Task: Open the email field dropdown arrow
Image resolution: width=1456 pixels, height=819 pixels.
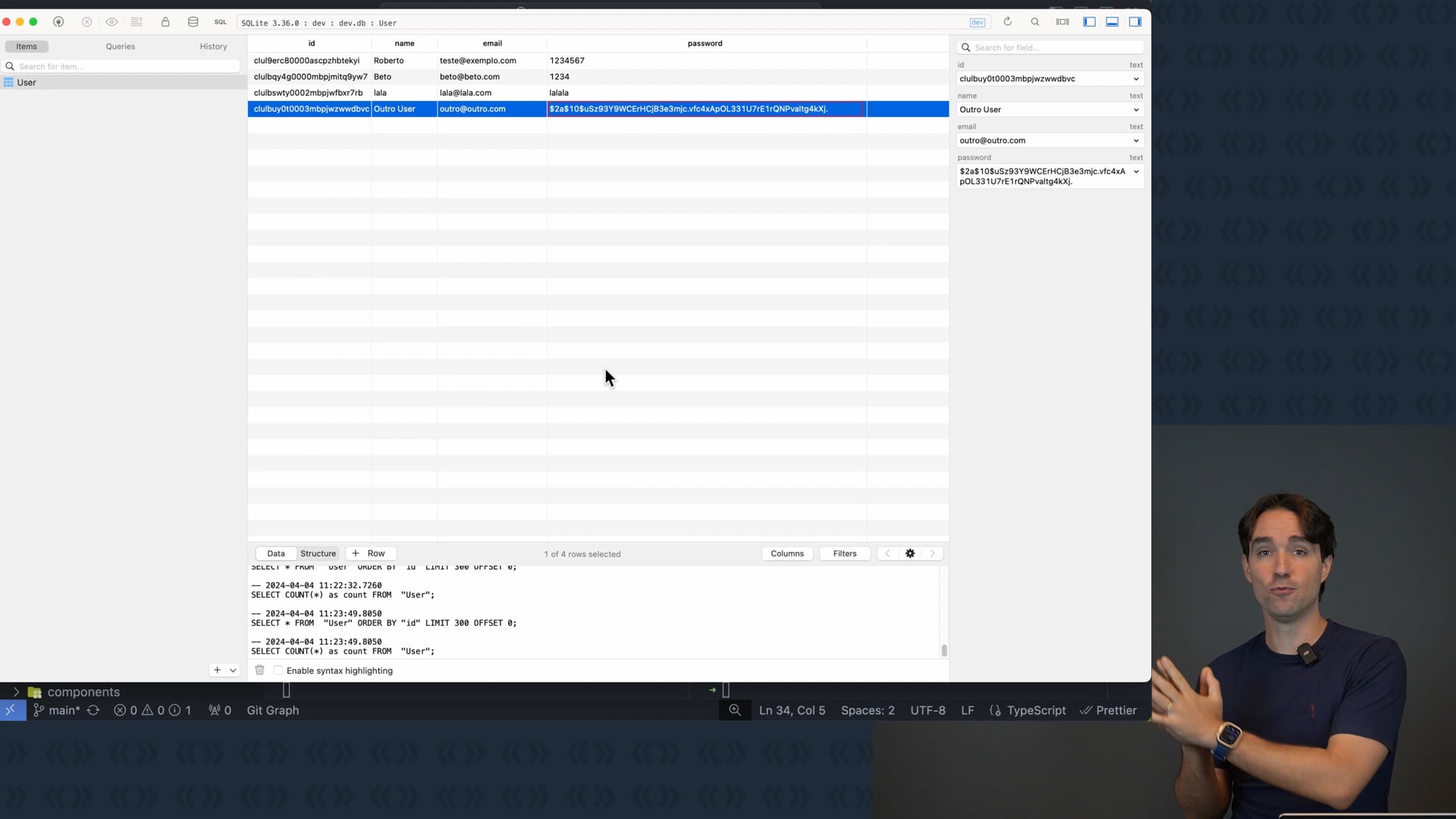Action: coord(1136,141)
